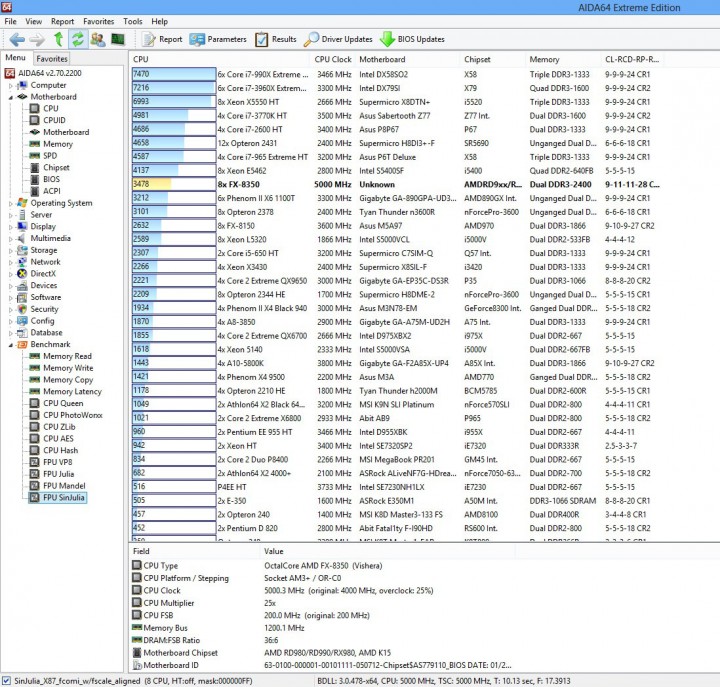The height and width of the screenshot is (687, 720).
Task: Open user management icon in toolbar
Action: point(98,39)
